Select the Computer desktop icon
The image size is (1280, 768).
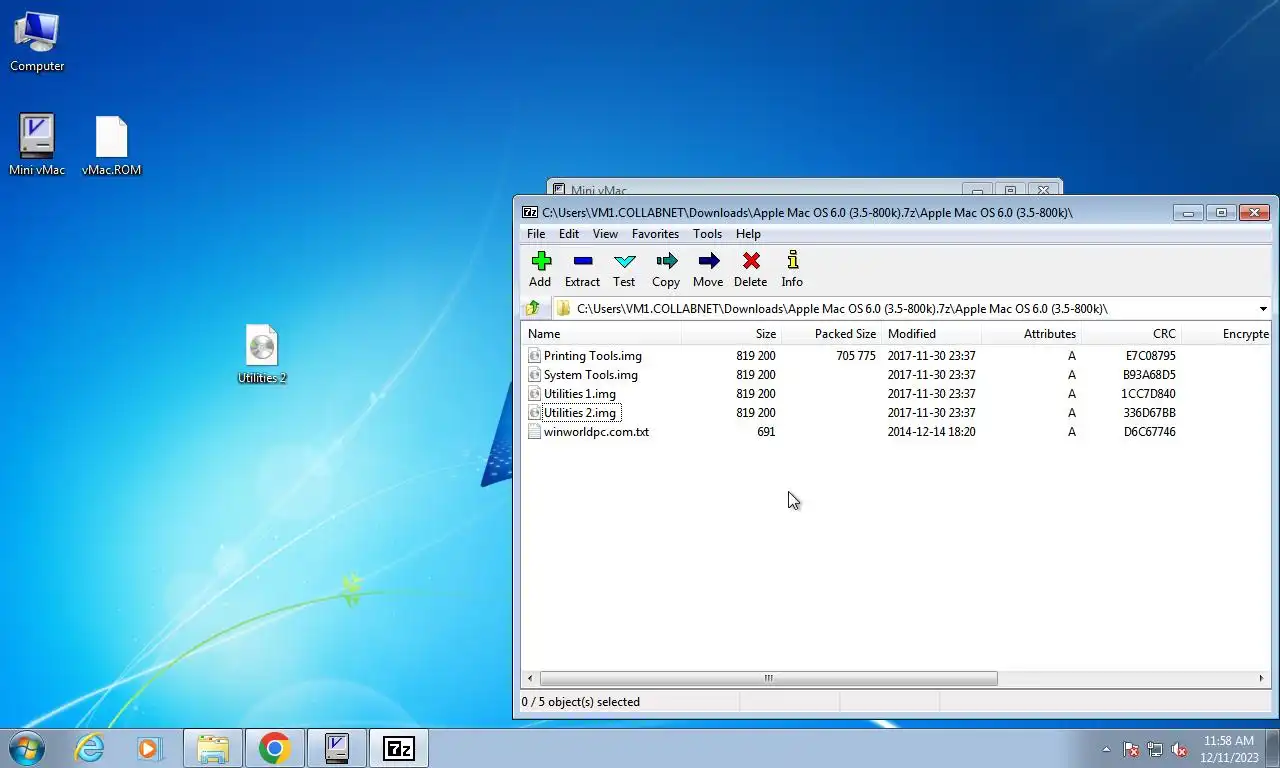click(x=37, y=42)
